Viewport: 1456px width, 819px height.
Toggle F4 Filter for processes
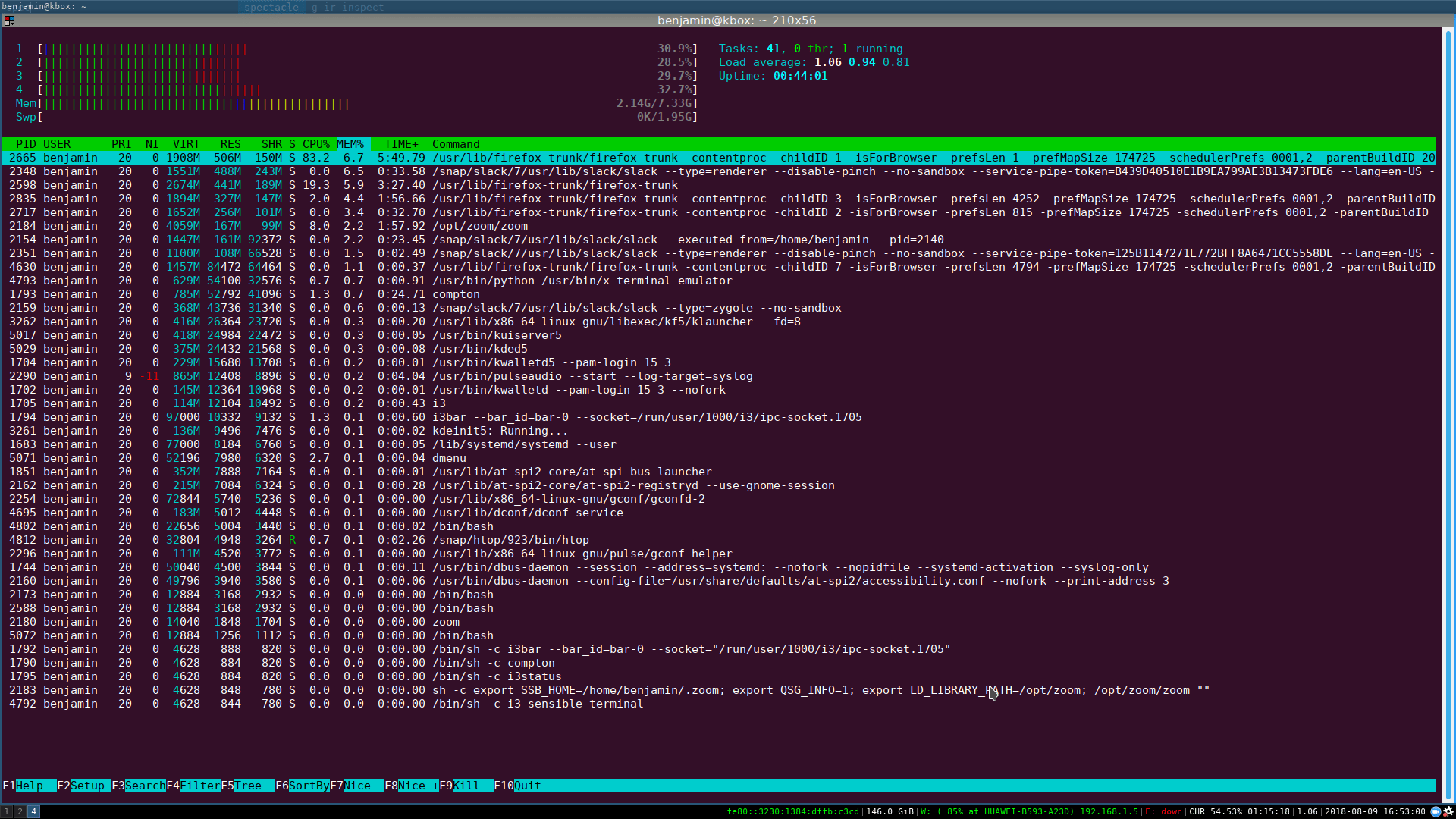pyautogui.click(x=198, y=785)
